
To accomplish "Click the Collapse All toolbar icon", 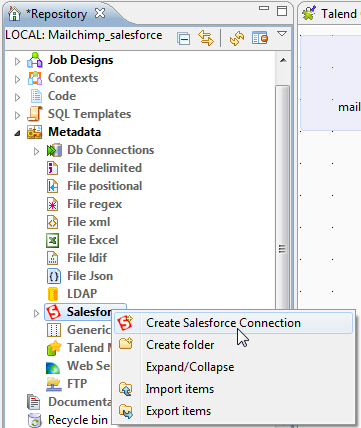I will (184, 38).
